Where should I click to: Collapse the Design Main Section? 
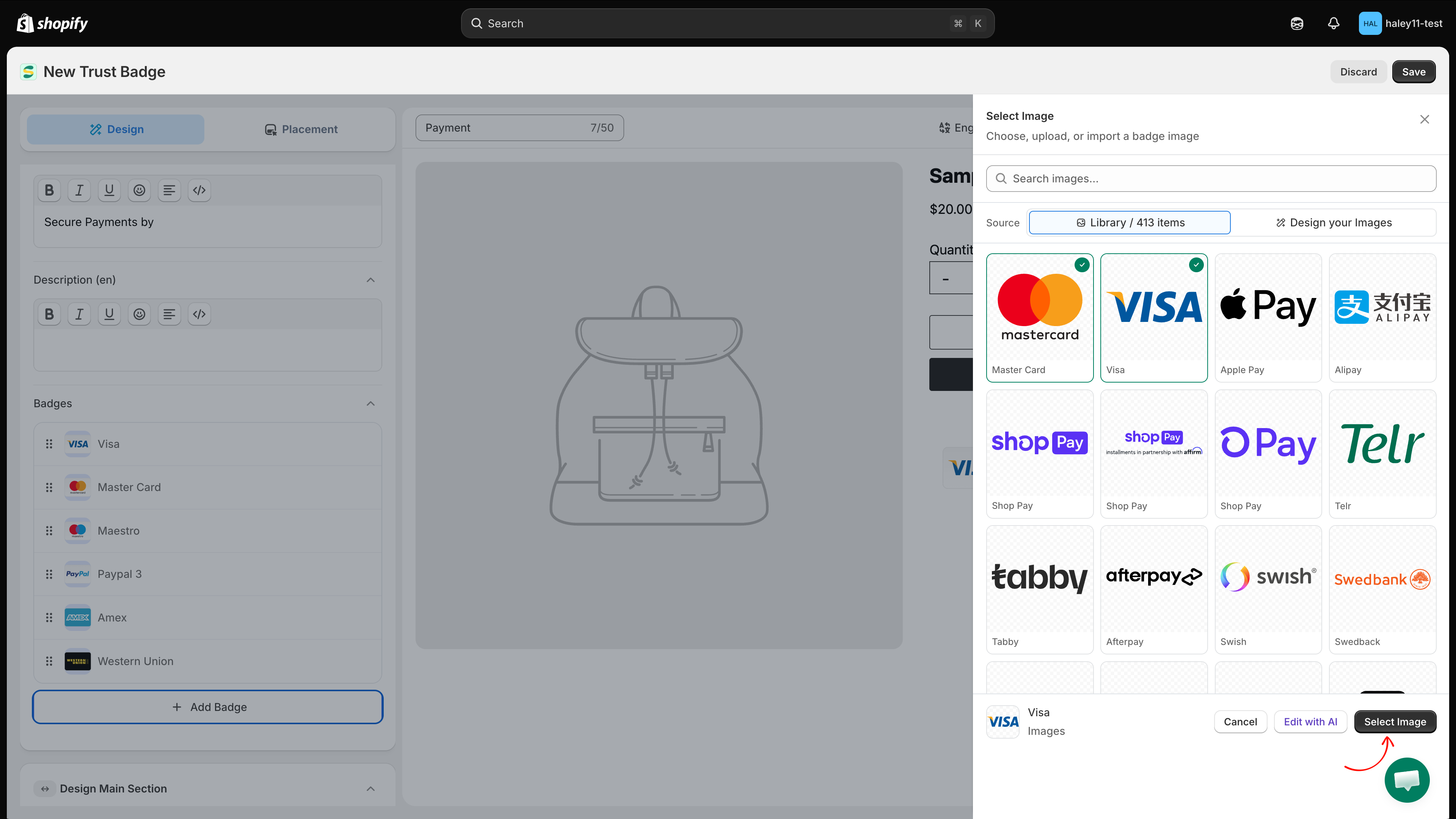click(371, 789)
